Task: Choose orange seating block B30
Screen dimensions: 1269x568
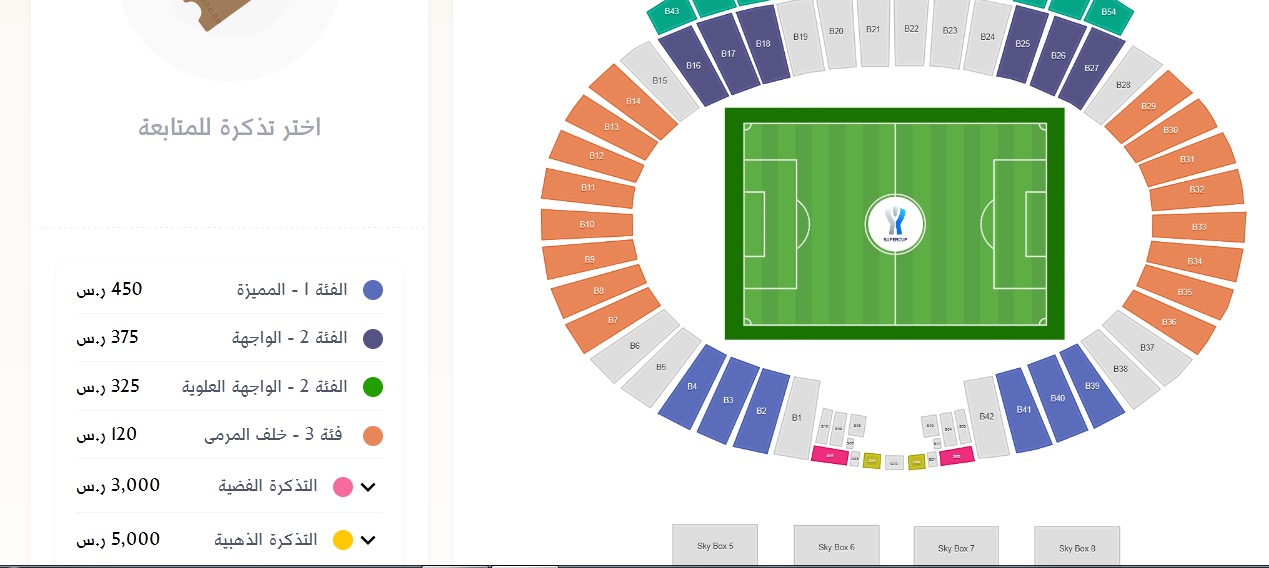Action: 1170,130
